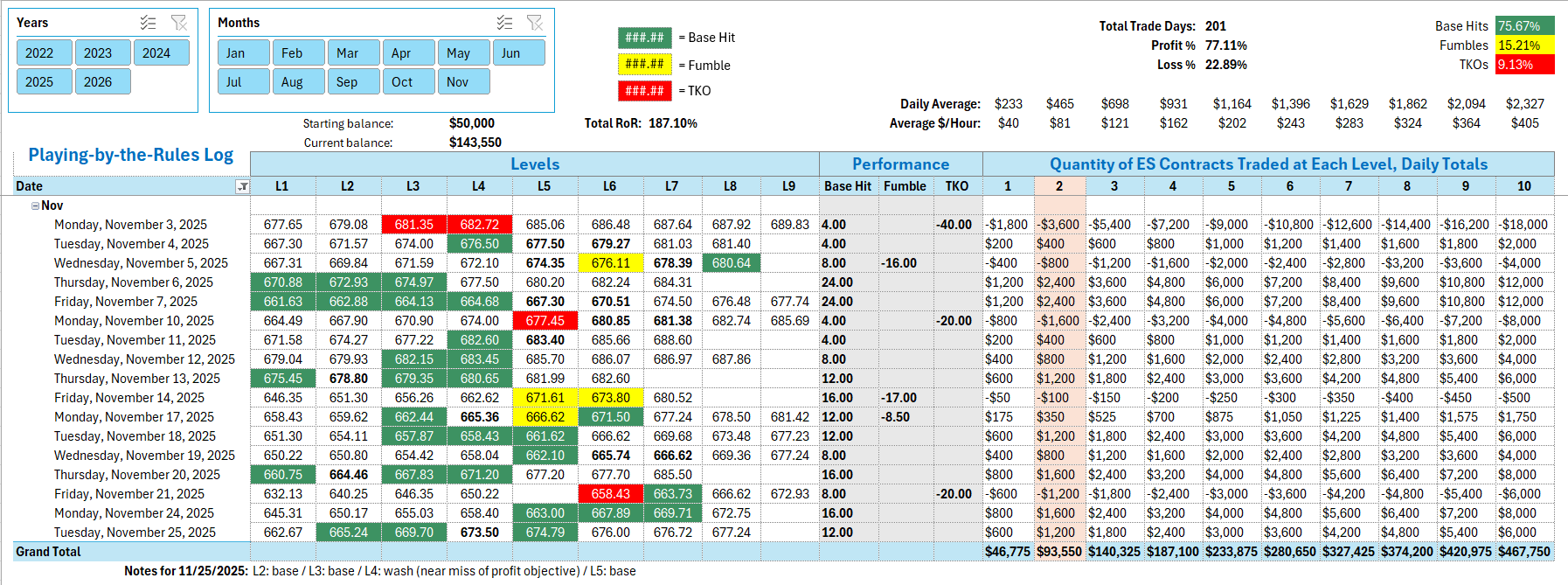
Task: Select the green Base Hit legend swatch
Action: point(645,38)
